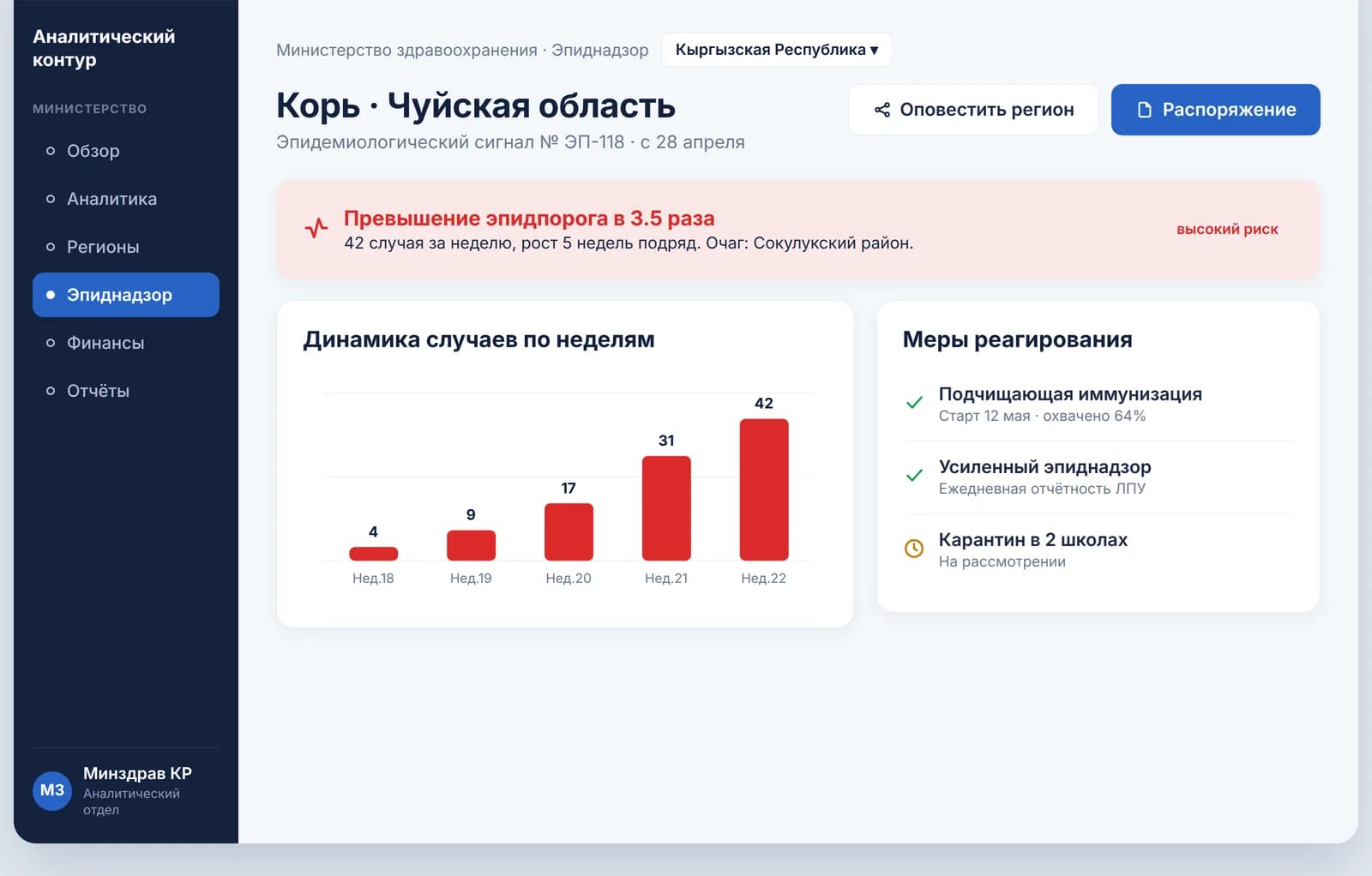This screenshot has width=1372, height=876.
Task: Select the active Эпиднадзор sidebar item
Action: pyautogui.click(x=126, y=295)
